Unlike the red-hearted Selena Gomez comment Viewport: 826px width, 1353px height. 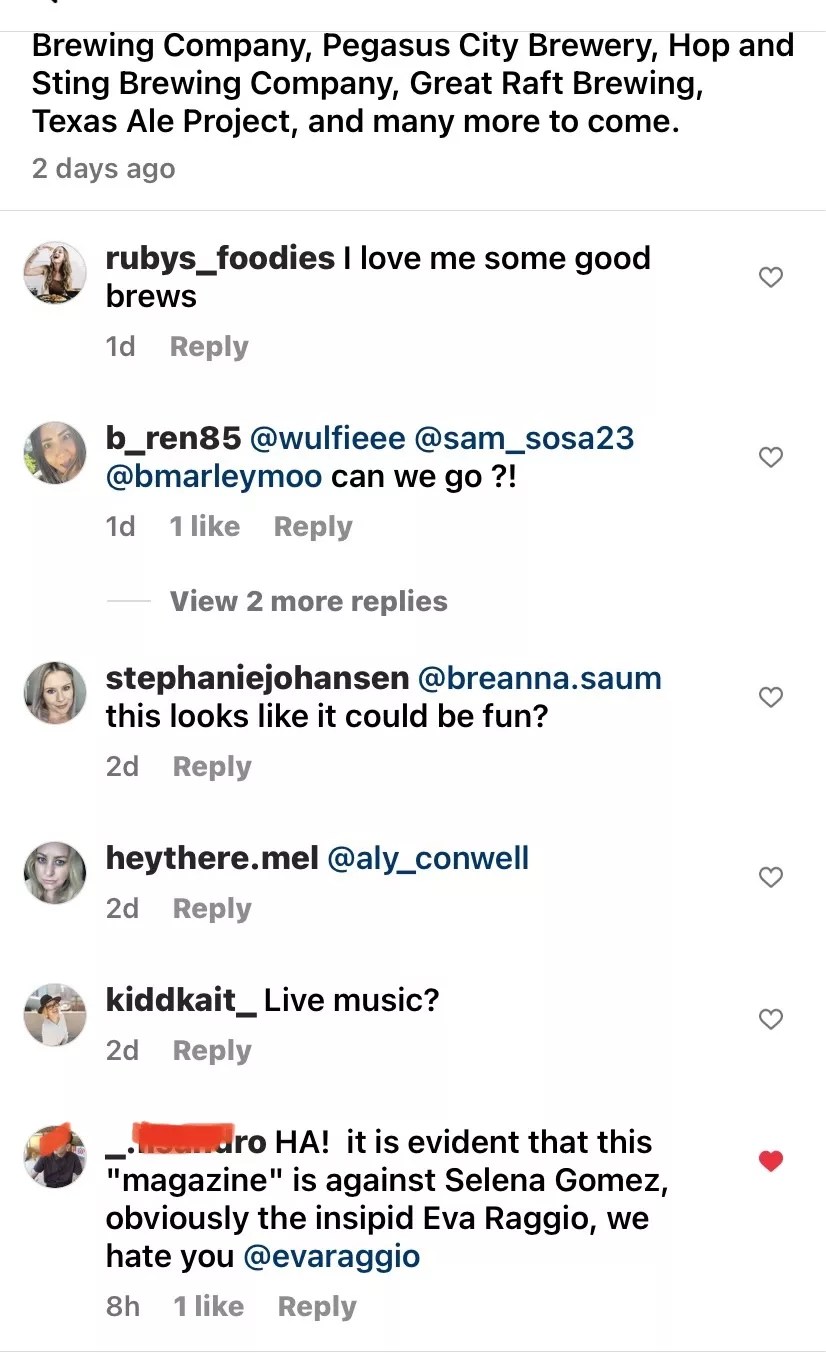770,1161
